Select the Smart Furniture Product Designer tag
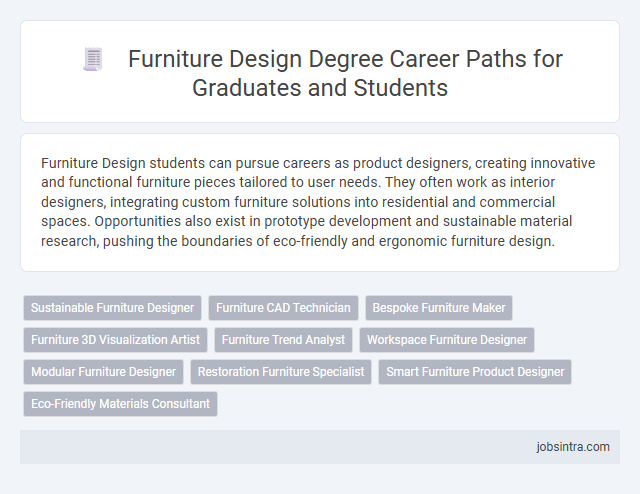 [475, 372]
